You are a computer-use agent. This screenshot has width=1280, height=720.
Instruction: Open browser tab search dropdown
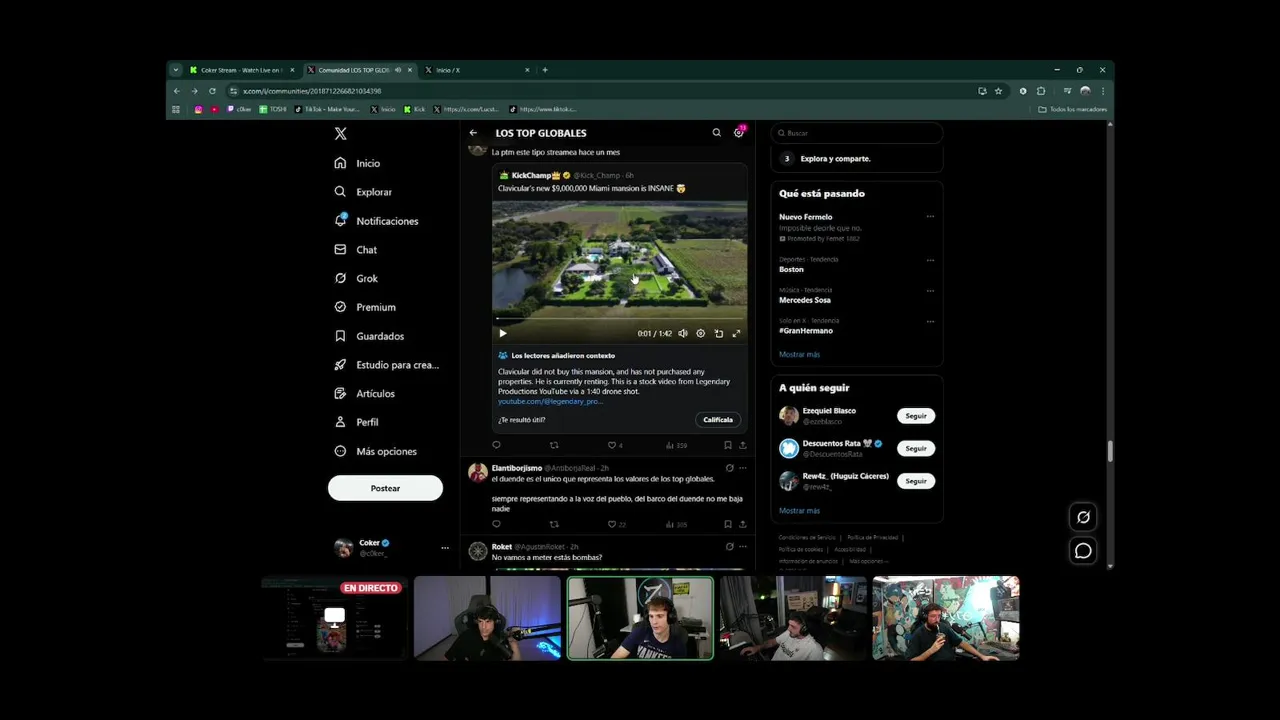point(176,70)
